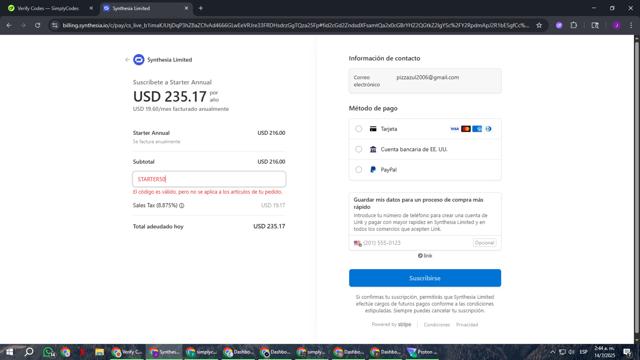
Task: Open the Chrome profile avatar
Action: pyautogui.click(x=616, y=25)
